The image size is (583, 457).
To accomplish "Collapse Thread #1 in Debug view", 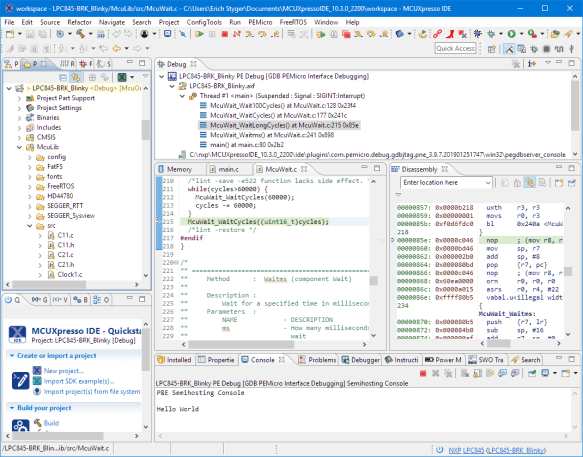I will pyautogui.click(x=182, y=96).
